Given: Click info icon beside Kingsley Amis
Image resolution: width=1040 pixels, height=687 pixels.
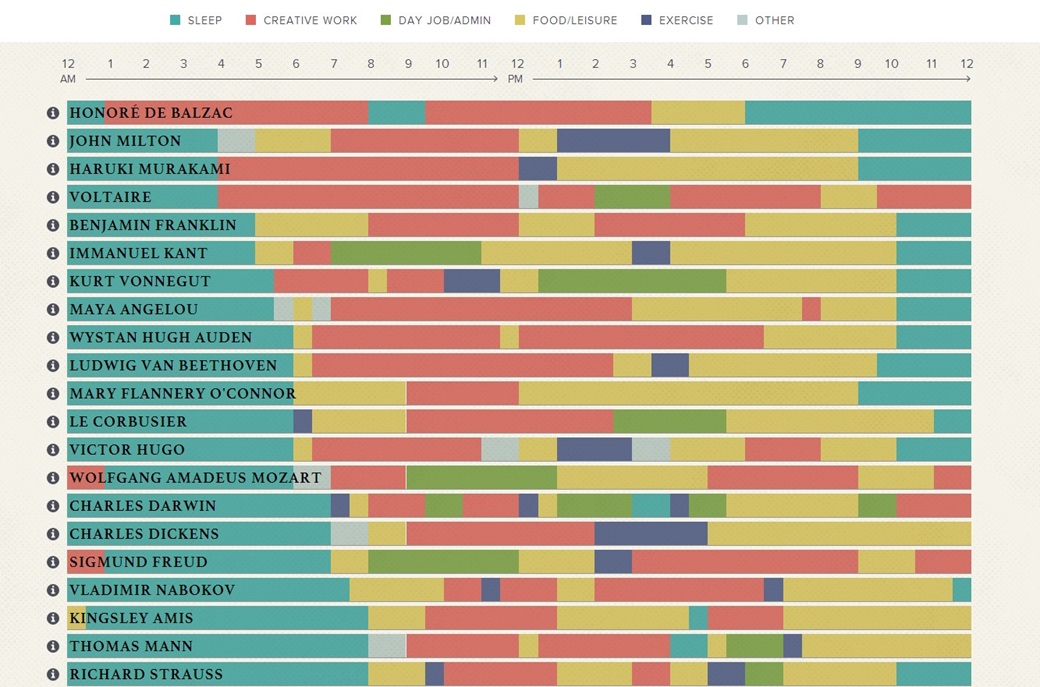Looking at the screenshot, I should point(53,618).
